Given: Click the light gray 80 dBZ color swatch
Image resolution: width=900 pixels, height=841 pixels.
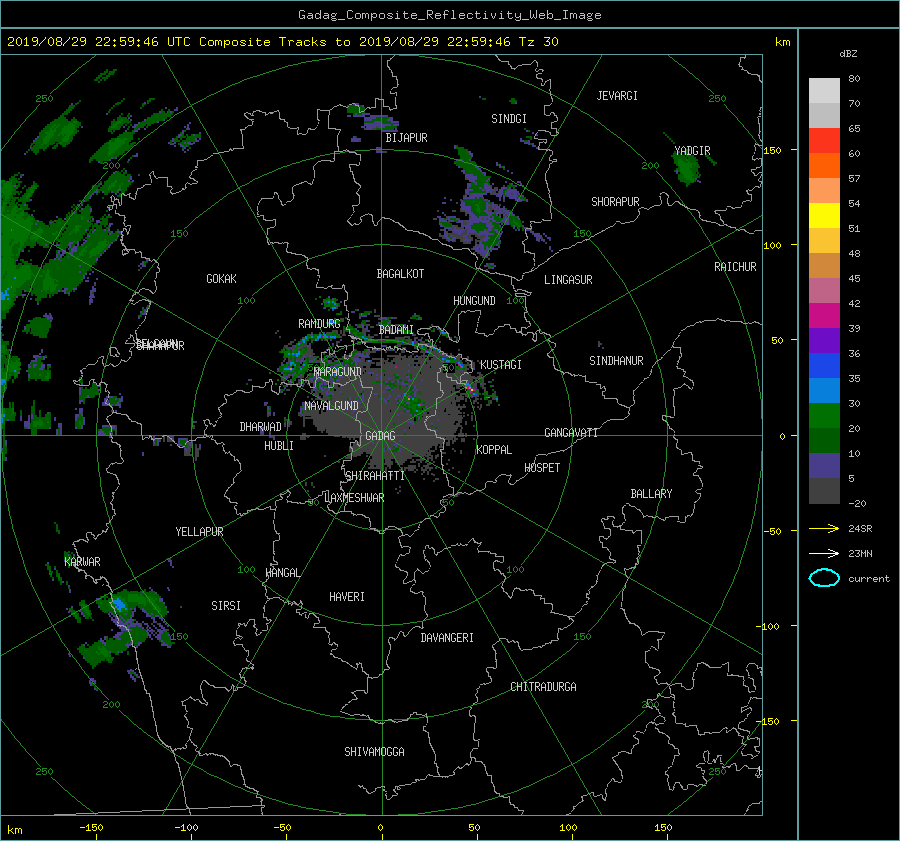Looking at the screenshot, I should (x=824, y=90).
